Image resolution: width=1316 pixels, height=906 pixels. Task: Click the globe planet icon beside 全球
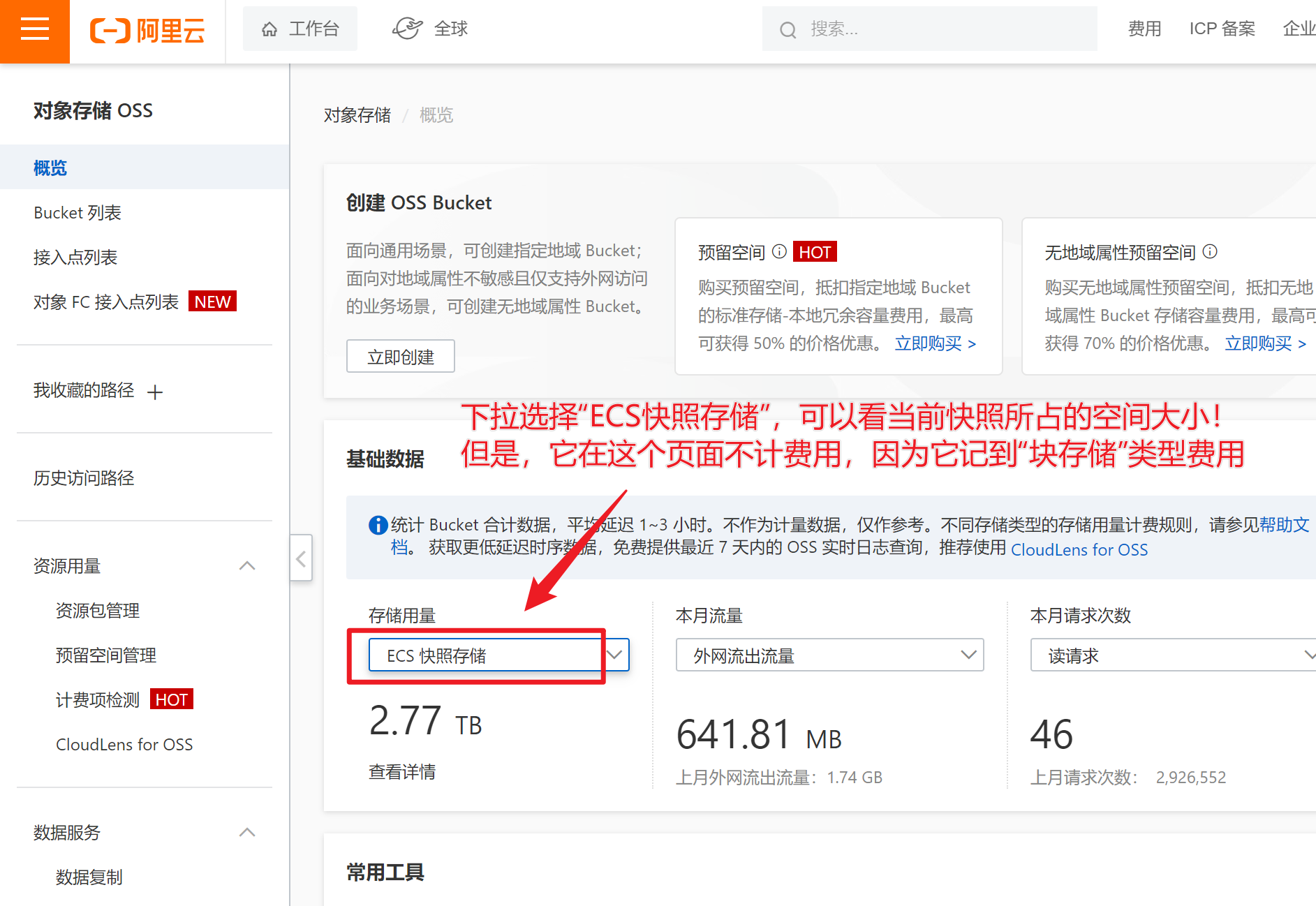pos(408,29)
